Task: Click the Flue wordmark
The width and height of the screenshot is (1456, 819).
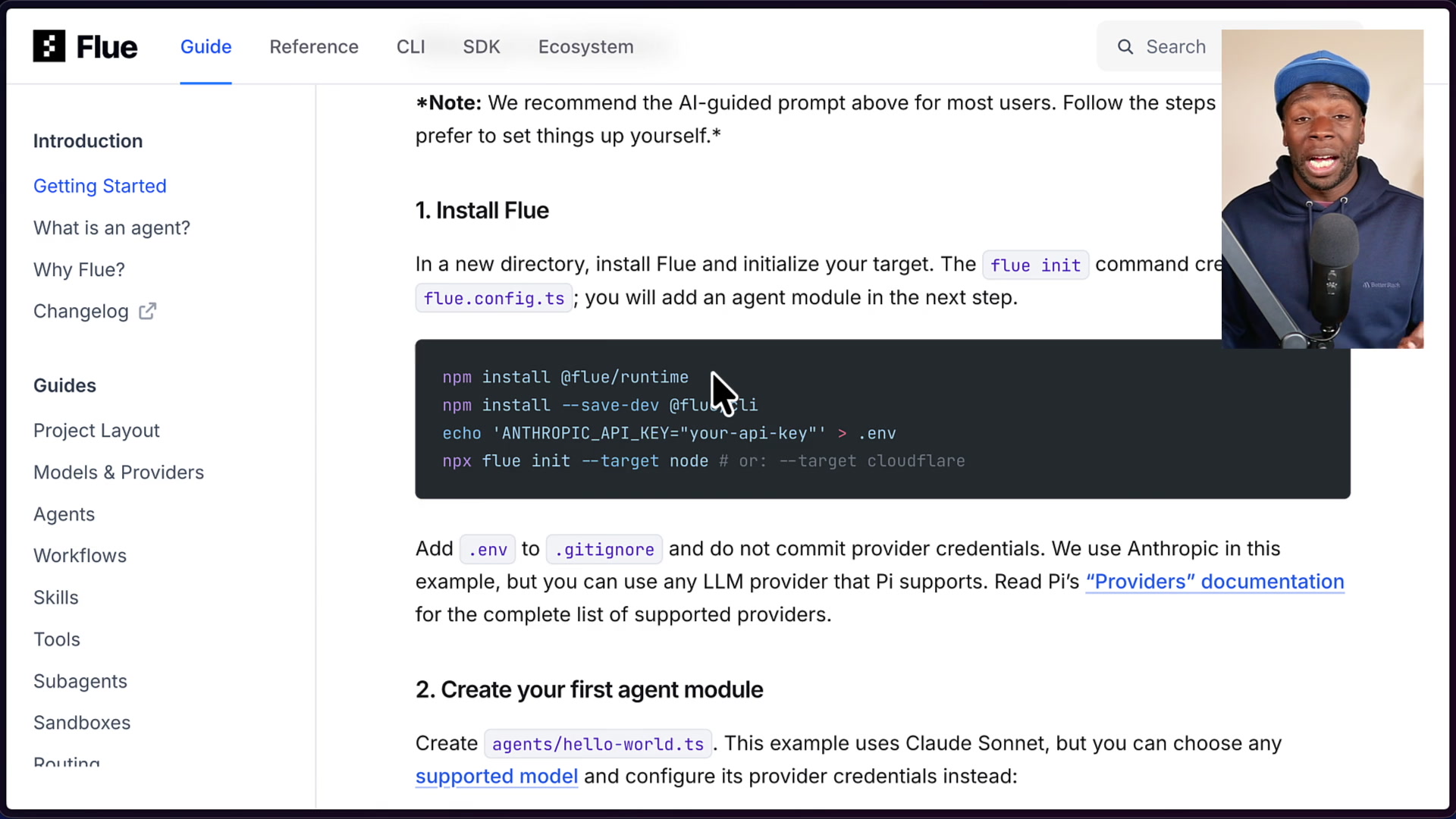Action: tap(107, 47)
